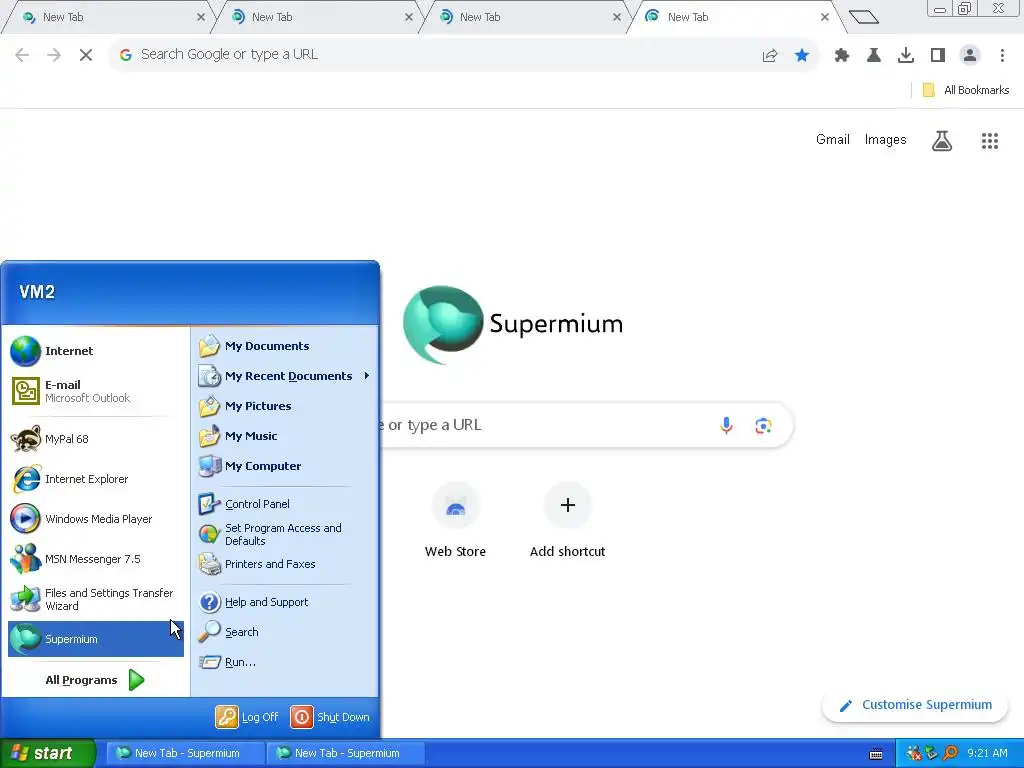Start voice search with microphone icon
This screenshot has width=1024, height=768.
pos(726,426)
